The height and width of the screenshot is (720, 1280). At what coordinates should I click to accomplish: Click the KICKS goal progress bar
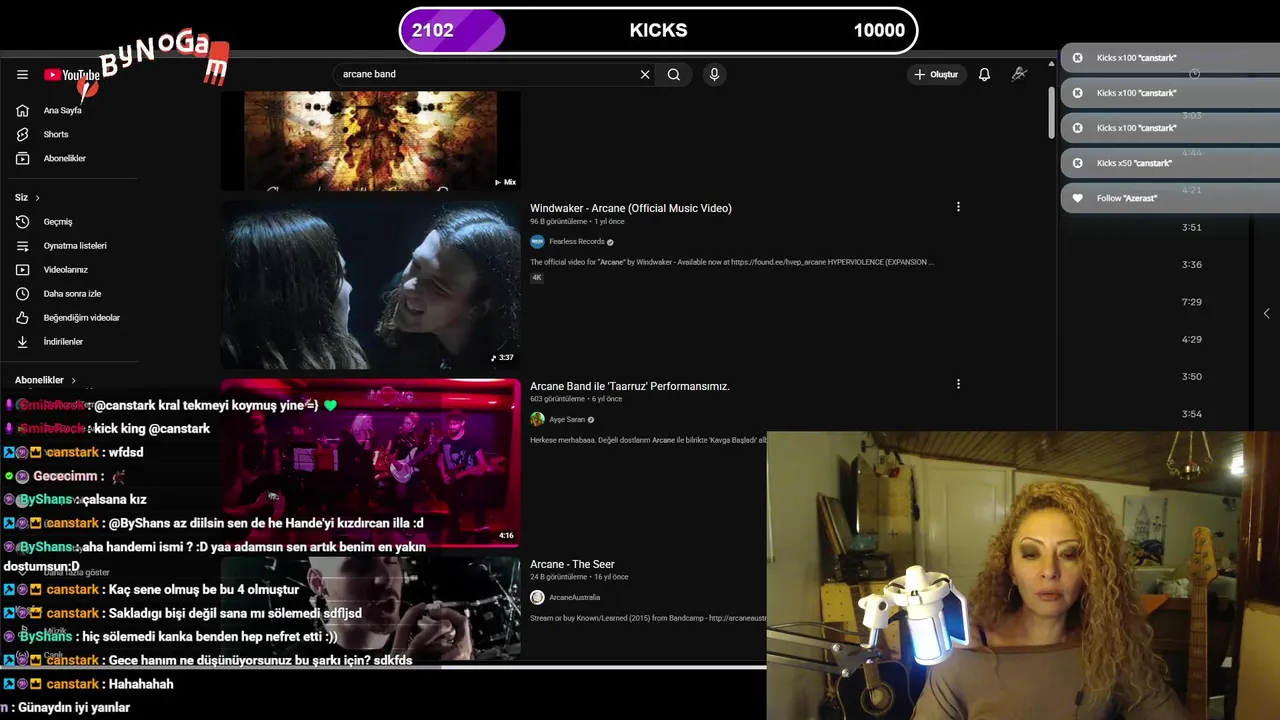[658, 30]
